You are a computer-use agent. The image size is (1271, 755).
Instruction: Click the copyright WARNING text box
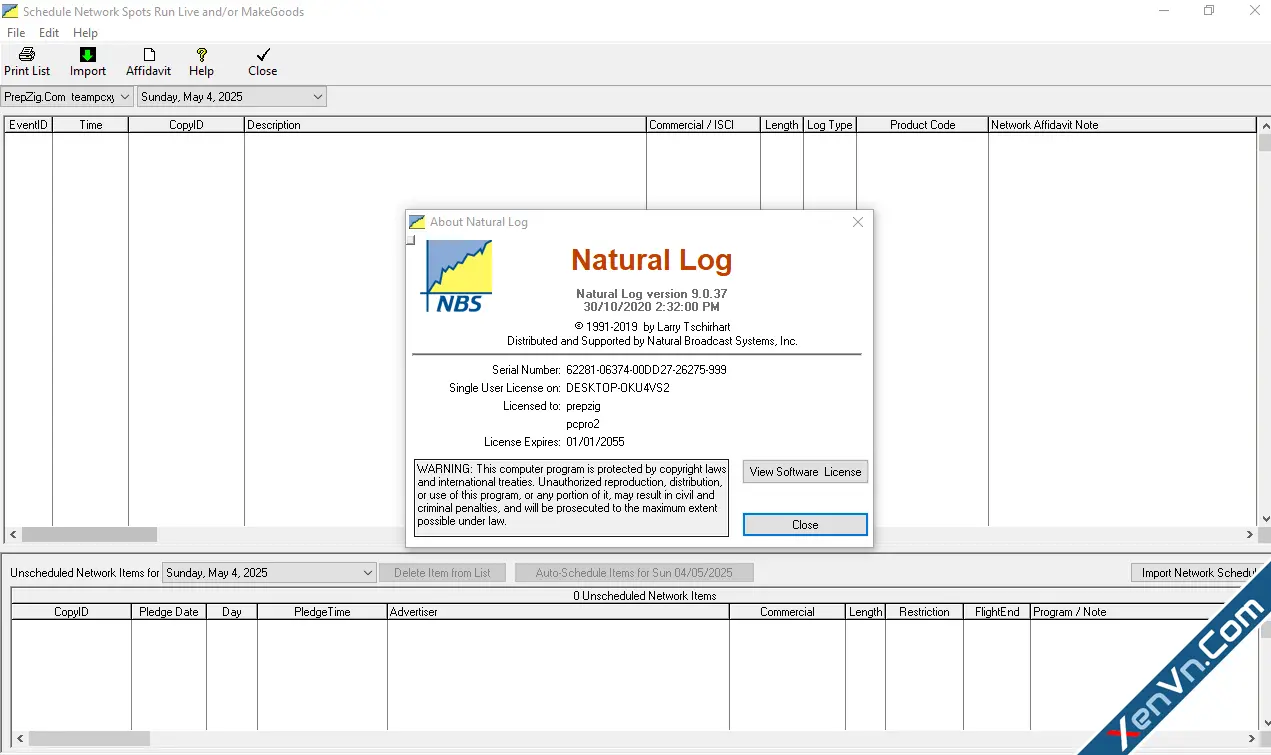click(x=572, y=498)
